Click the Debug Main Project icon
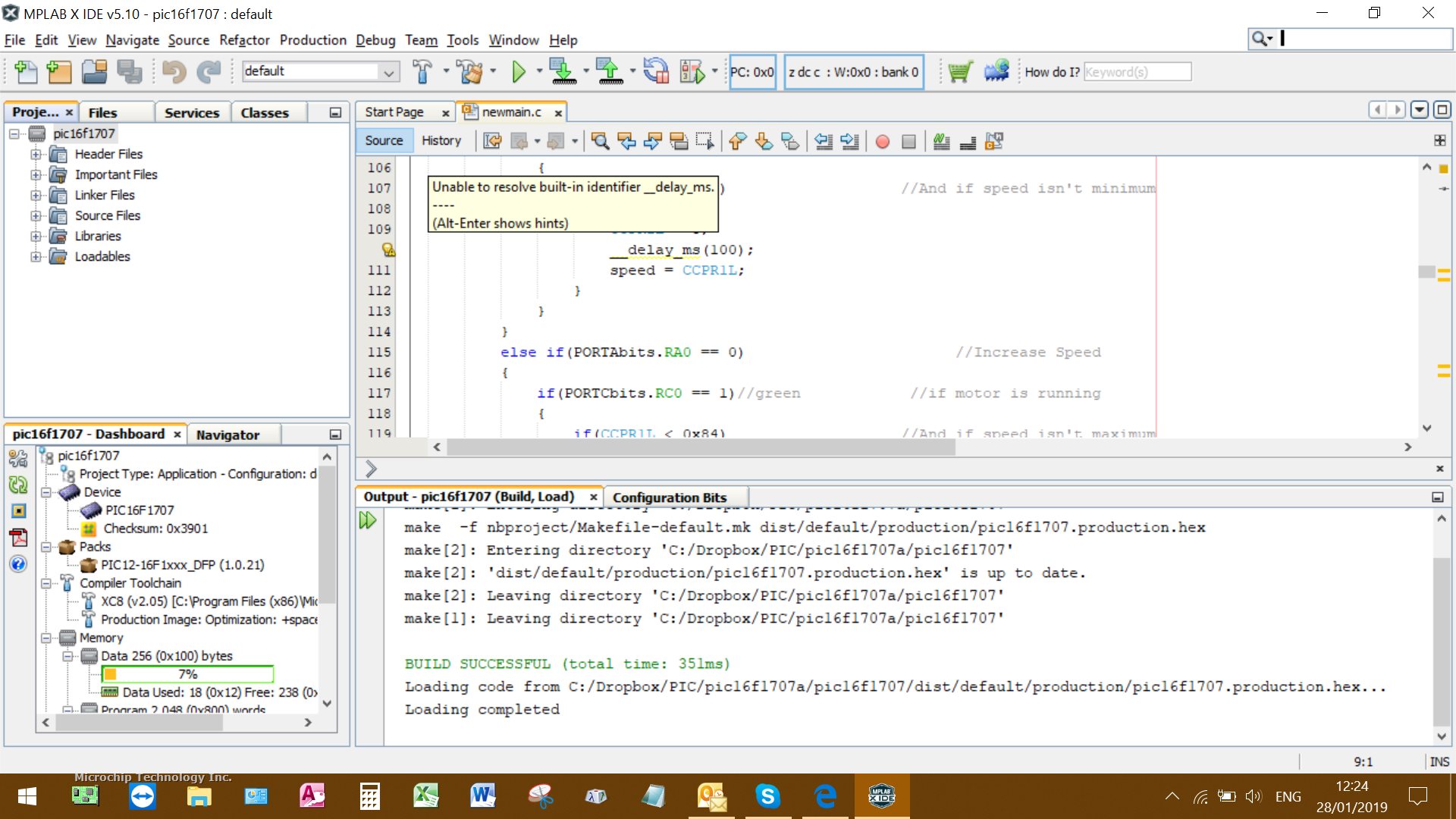Screen dimensions: 1456x819 tap(692, 72)
